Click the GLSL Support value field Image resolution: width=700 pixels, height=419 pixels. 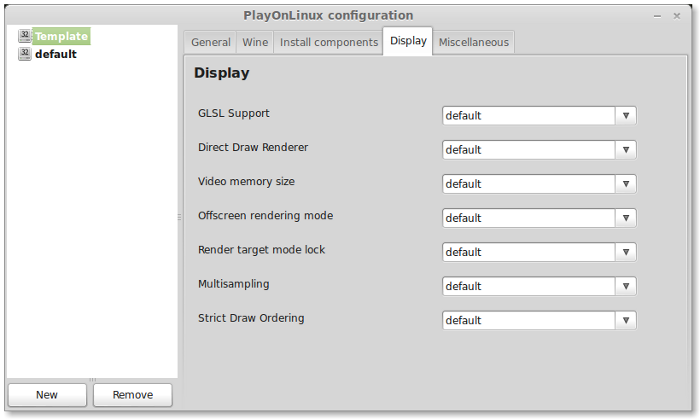tap(529, 116)
